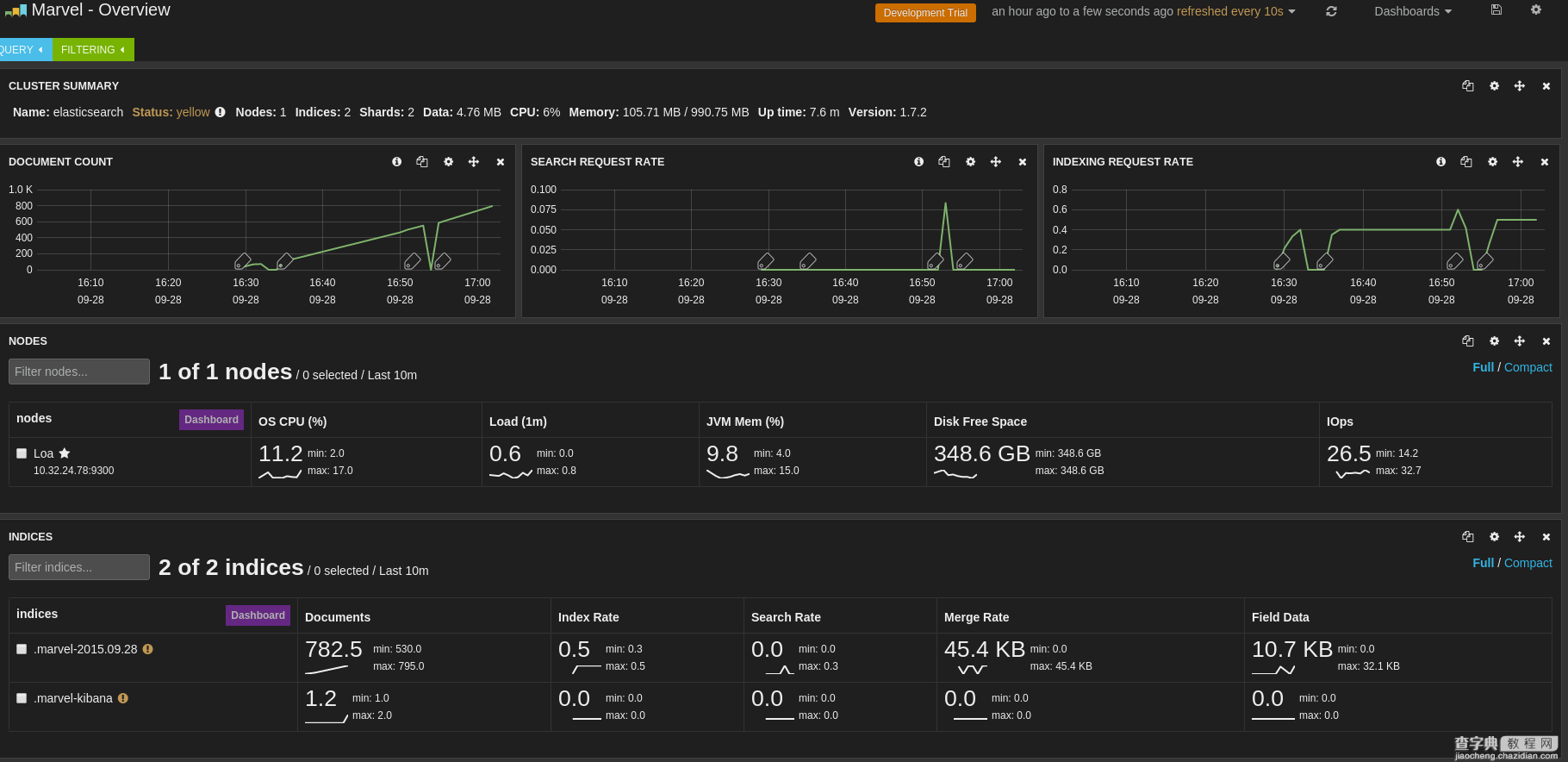
Task: Close the Indexing Request Rate panel
Action: point(1545,162)
